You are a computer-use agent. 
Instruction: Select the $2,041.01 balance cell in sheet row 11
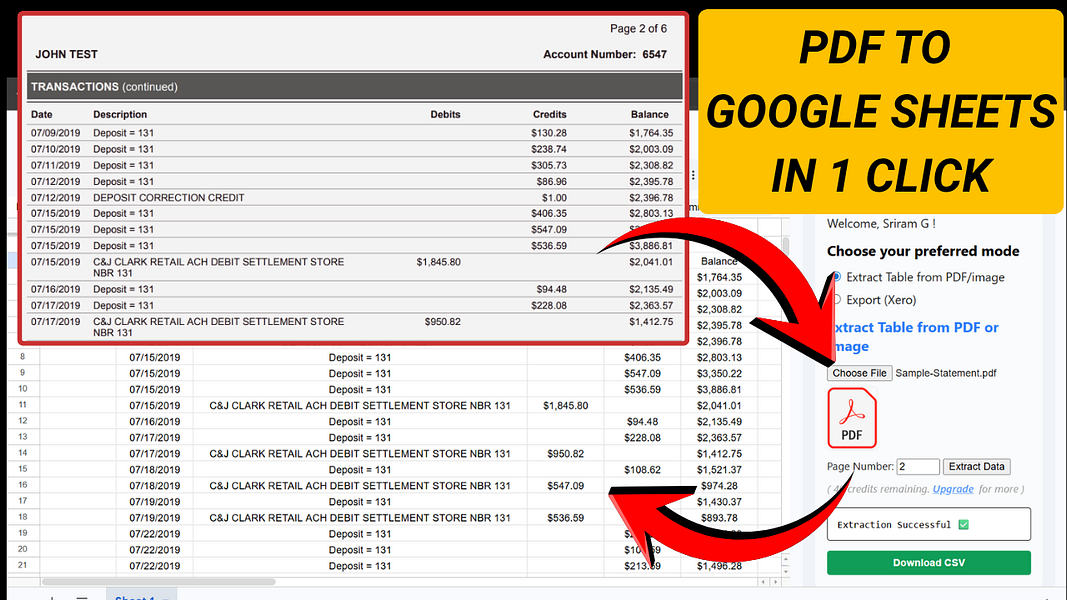719,405
